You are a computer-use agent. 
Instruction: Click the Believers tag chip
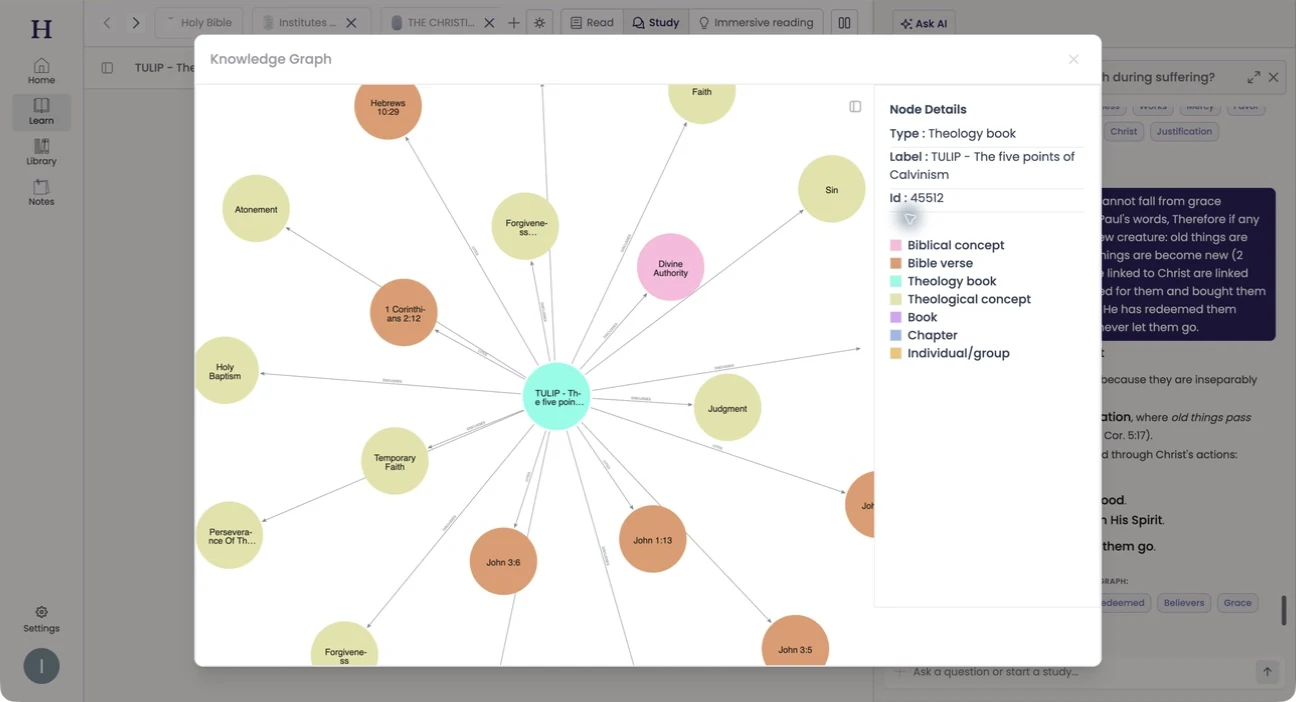(x=1184, y=603)
